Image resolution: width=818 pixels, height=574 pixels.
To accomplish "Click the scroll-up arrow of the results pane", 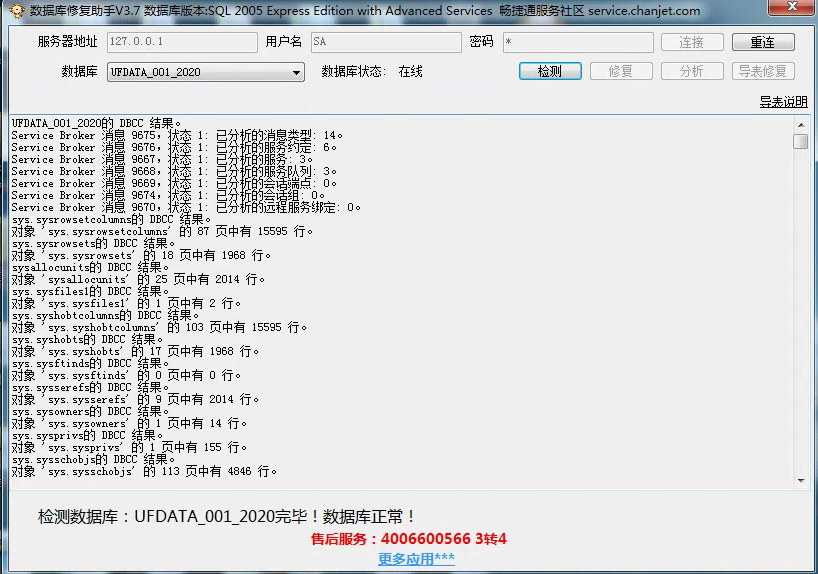I will [801, 125].
